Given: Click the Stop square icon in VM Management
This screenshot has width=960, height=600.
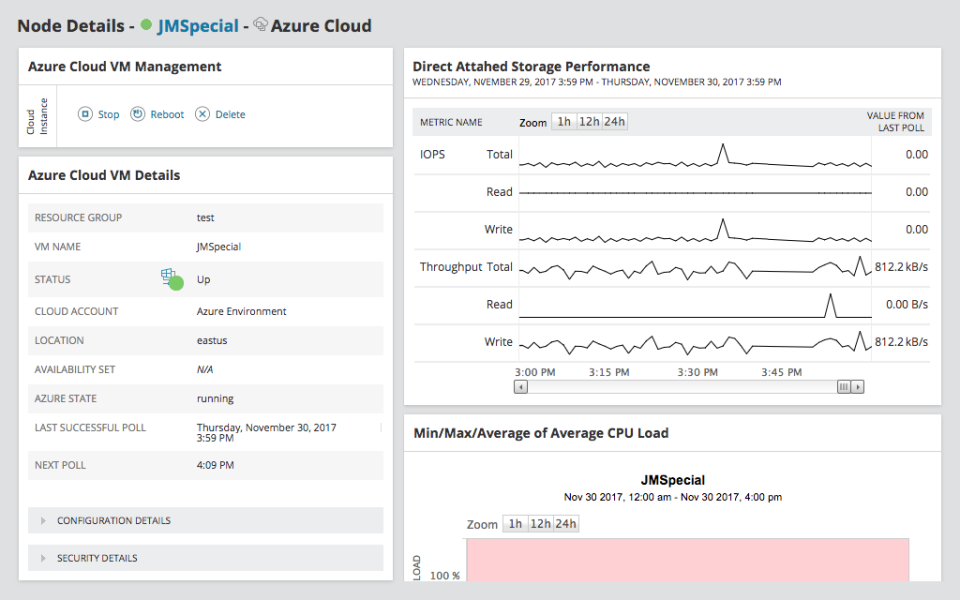Looking at the screenshot, I should tap(85, 114).
